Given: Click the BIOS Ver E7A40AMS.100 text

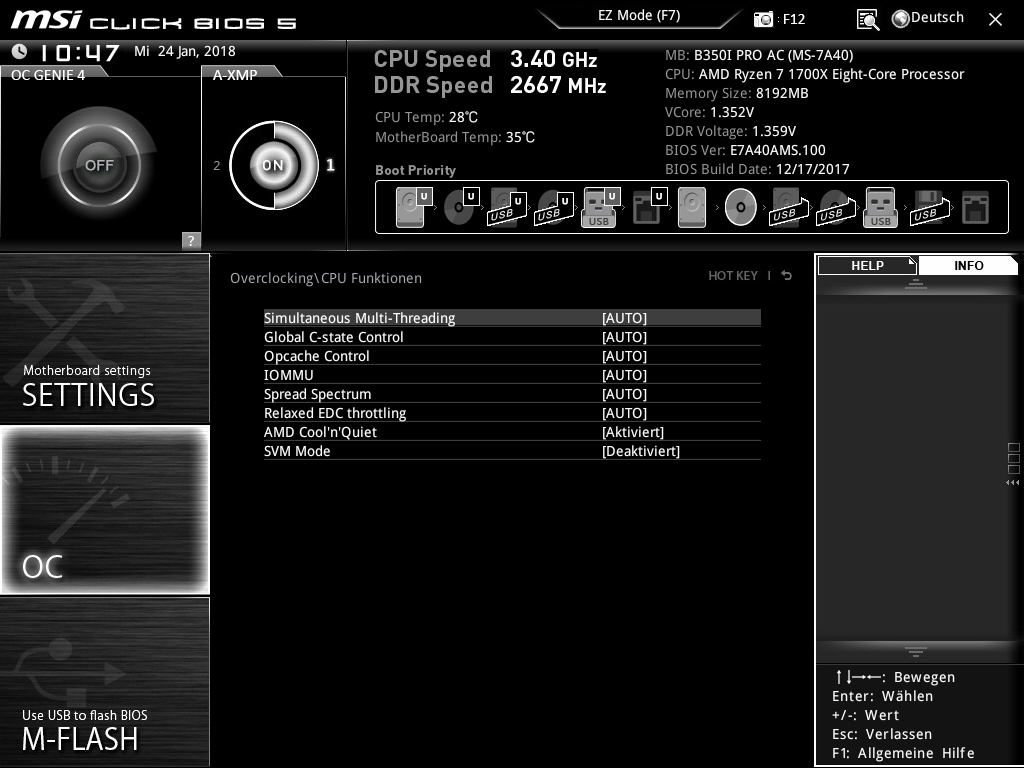Looking at the screenshot, I should tap(745, 150).
